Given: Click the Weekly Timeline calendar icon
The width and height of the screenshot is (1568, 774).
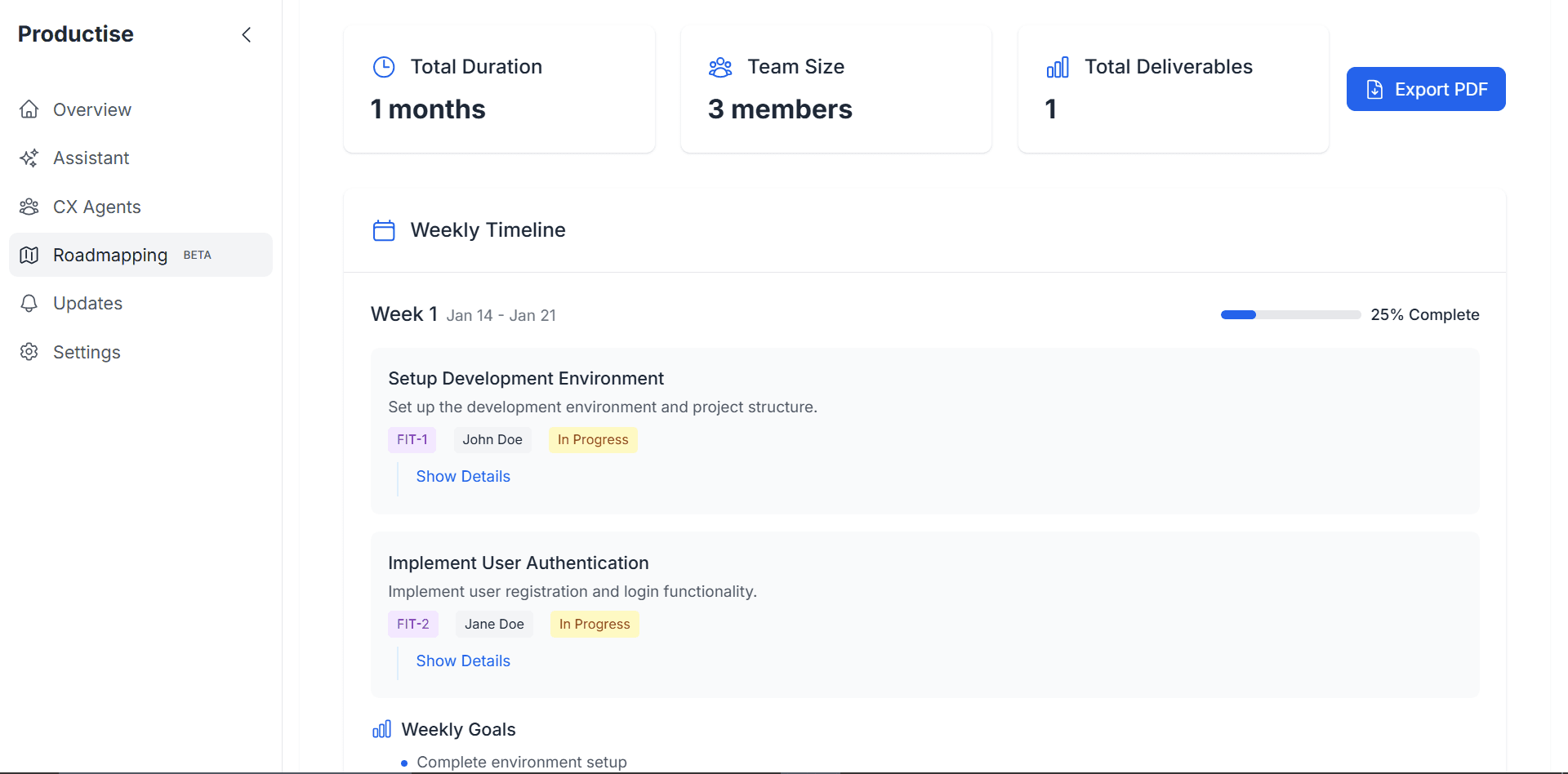Looking at the screenshot, I should (x=384, y=230).
